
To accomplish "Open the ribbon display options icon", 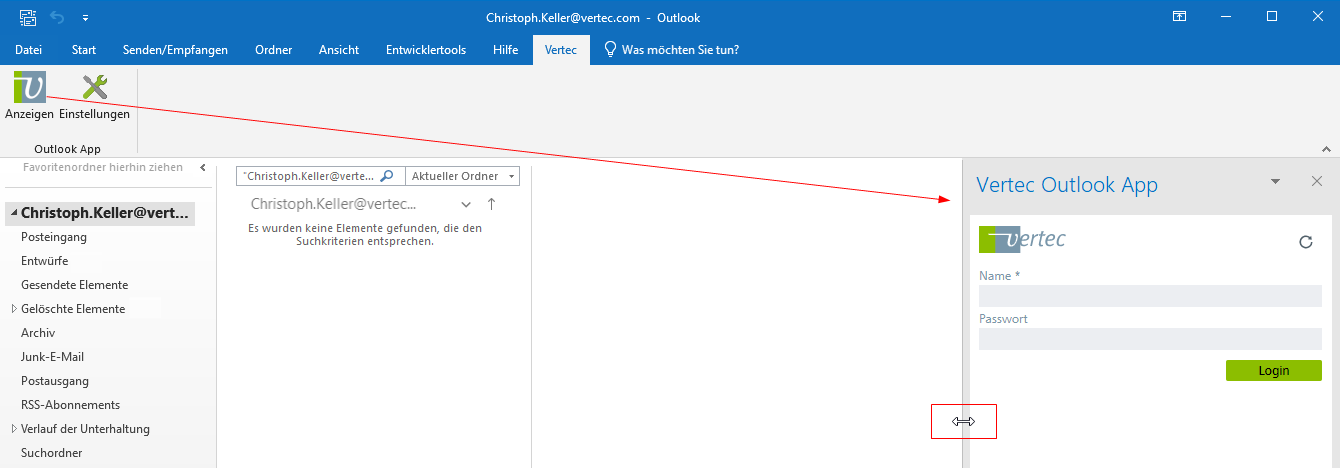I will click(x=1180, y=17).
